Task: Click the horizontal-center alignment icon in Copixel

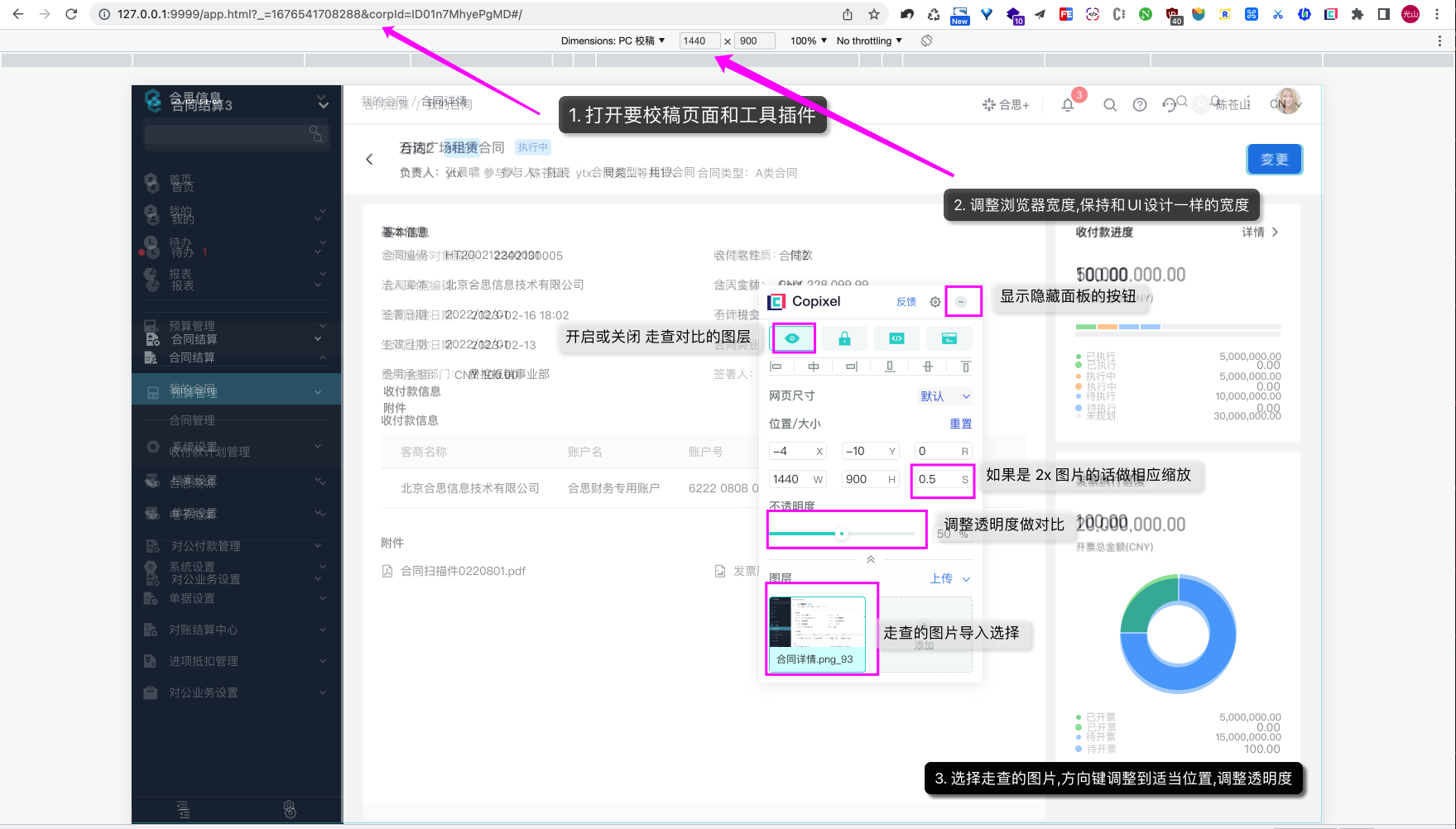Action: [814, 366]
